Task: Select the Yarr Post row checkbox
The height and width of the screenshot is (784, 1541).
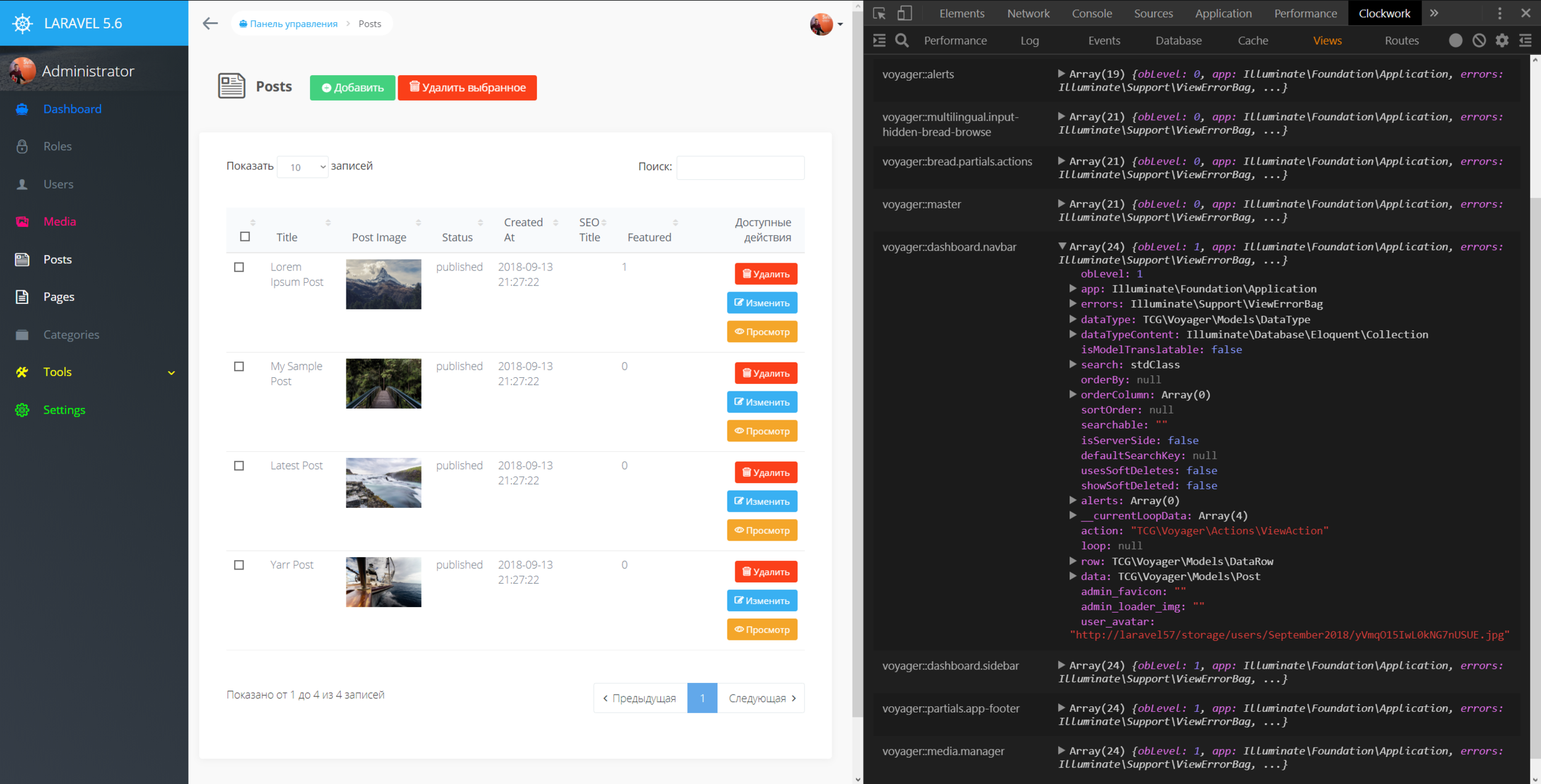Action: click(239, 565)
